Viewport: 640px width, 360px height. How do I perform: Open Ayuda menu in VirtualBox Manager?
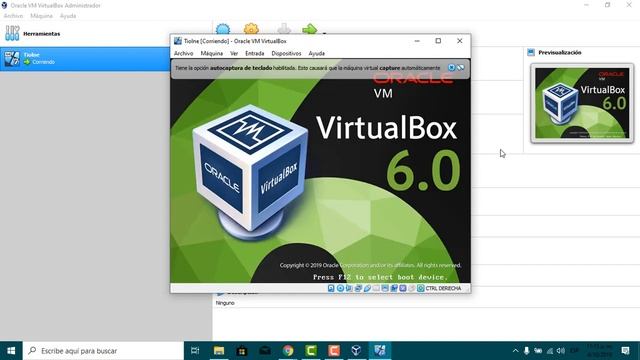pos(68,16)
